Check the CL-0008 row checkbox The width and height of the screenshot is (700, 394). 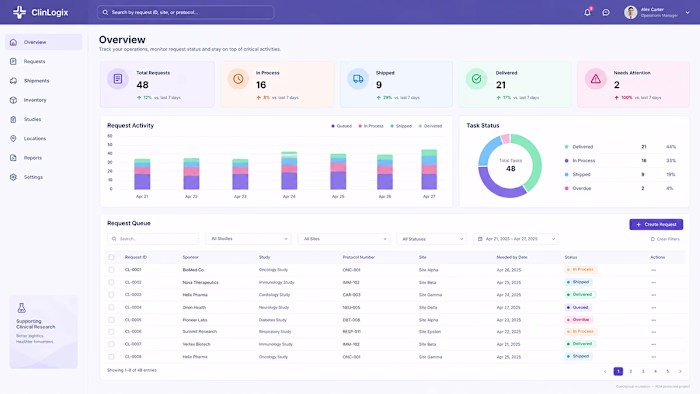pos(111,357)
